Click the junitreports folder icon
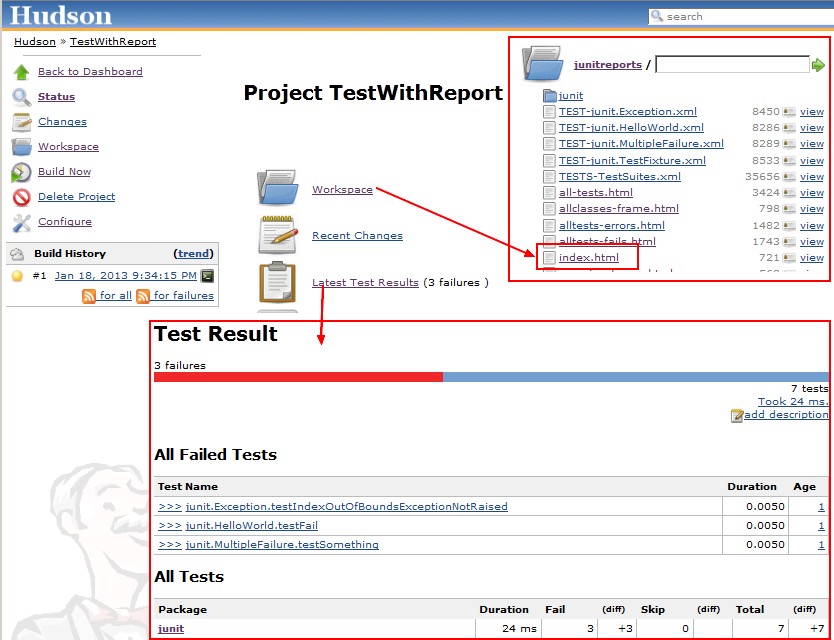Viewport: 834px width, 640px height. click(x=541, y=63)
